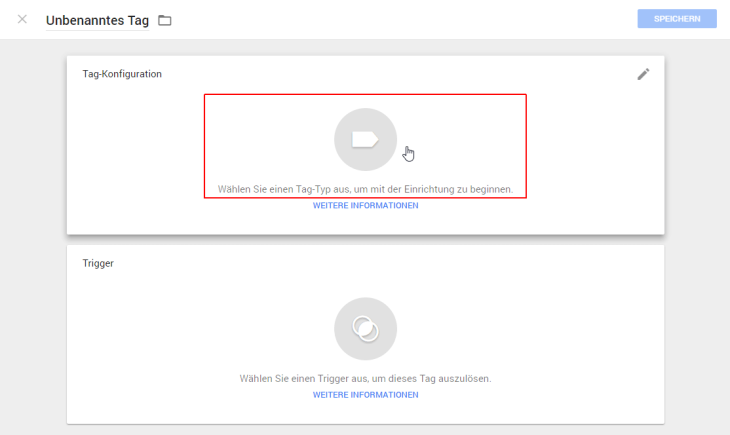
Task: Click the text Wählen Sie einen Tag-Typ aus
Action: click(x=365, y=189)
